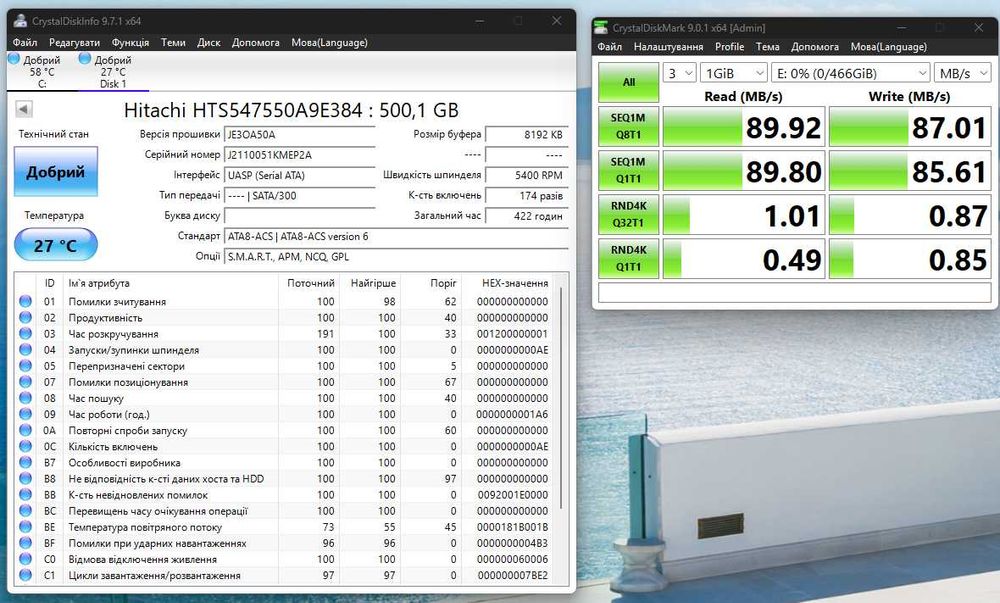This screenshot has height=603, width=1000.
Task: Click К-сть включень value 174 разів
Action: (527, 196)
